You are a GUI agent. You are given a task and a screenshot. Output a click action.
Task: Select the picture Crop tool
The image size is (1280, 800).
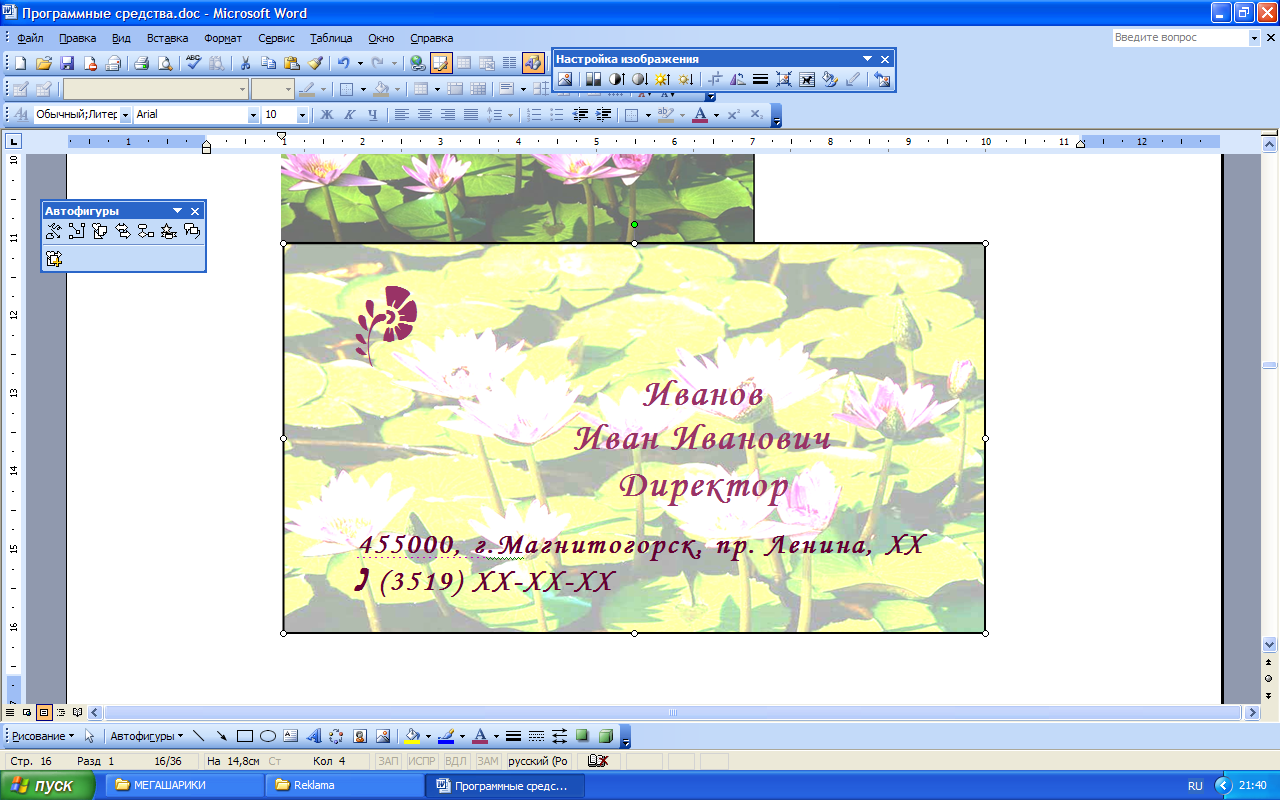715,79
